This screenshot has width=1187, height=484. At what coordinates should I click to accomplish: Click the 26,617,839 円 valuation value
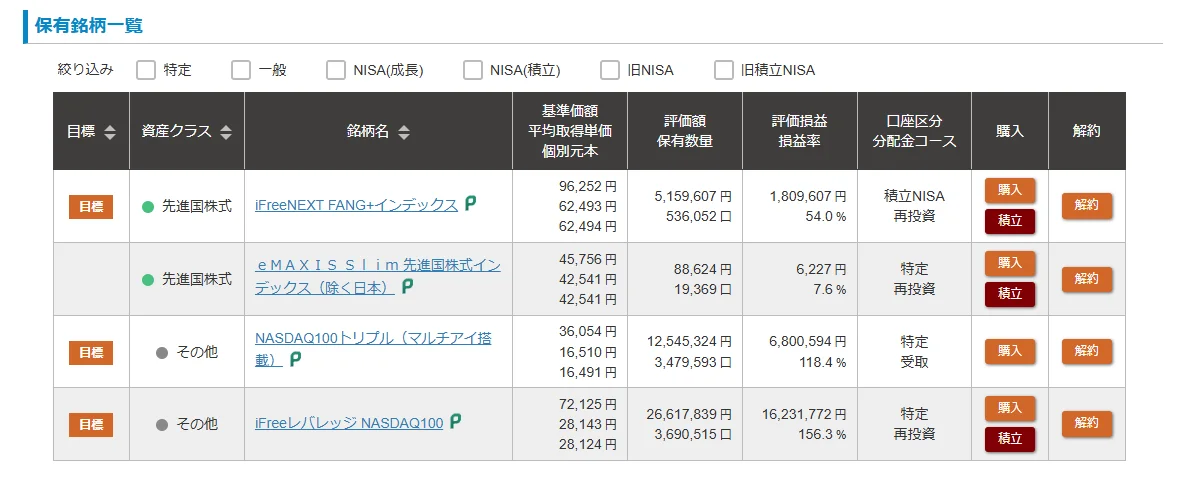(689, 414)
